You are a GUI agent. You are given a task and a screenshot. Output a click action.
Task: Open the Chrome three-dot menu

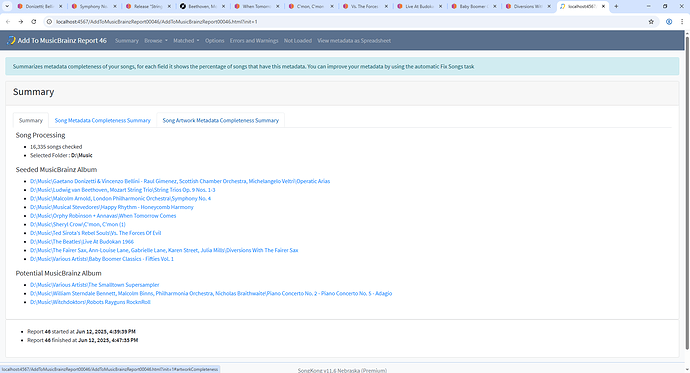pos(683,22)
